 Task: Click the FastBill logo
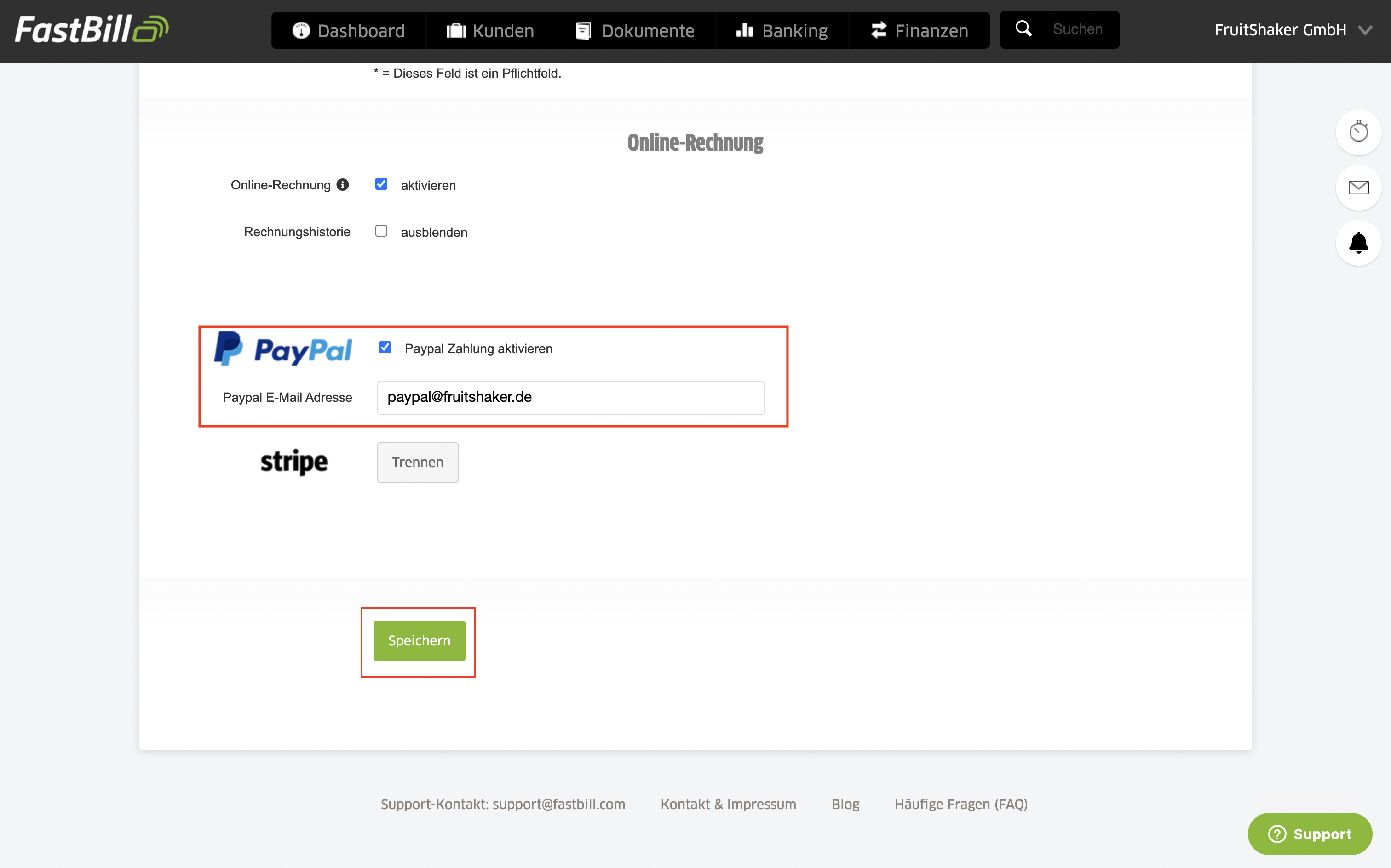tap(92, 29)
